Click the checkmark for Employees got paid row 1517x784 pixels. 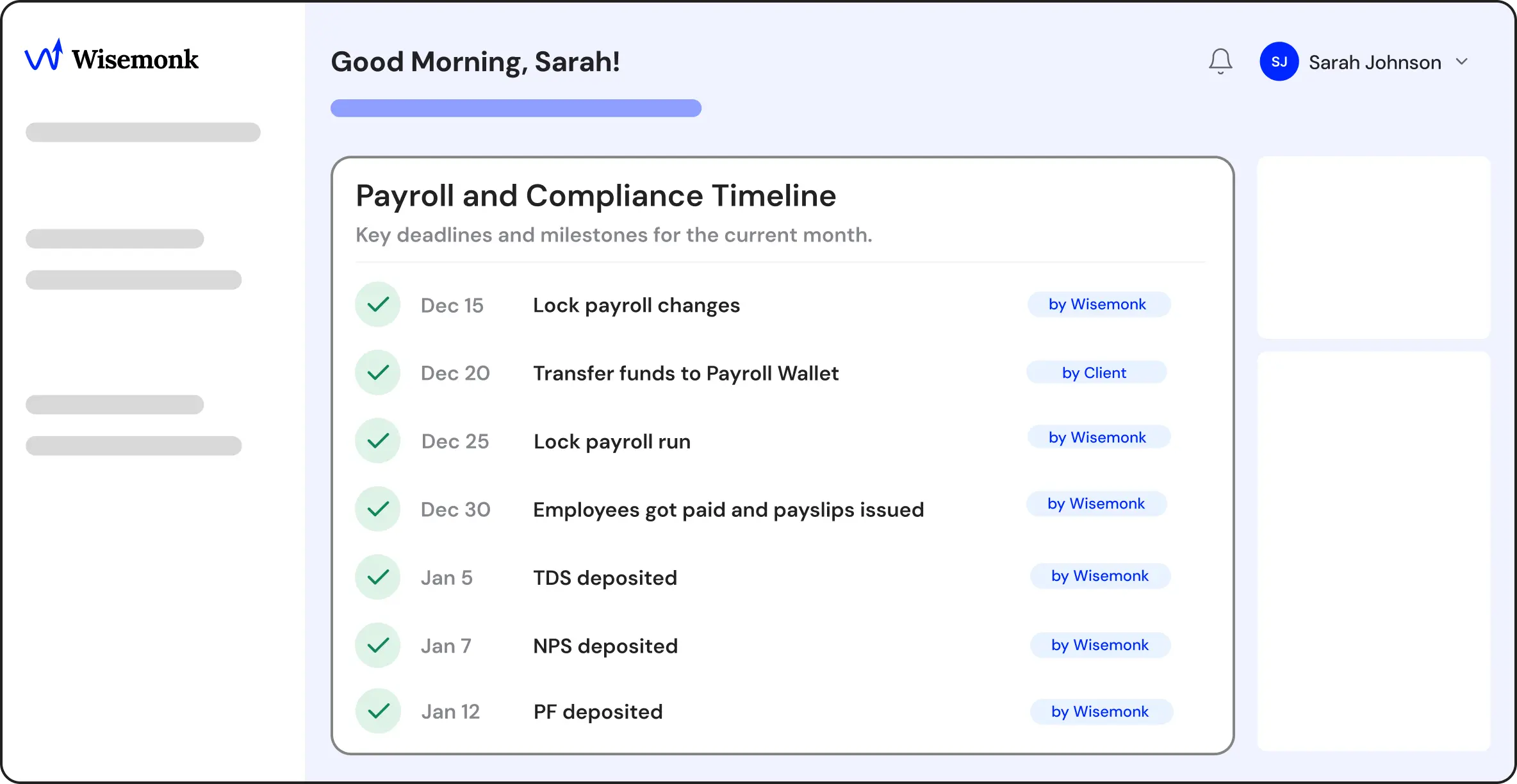point(378,509)
